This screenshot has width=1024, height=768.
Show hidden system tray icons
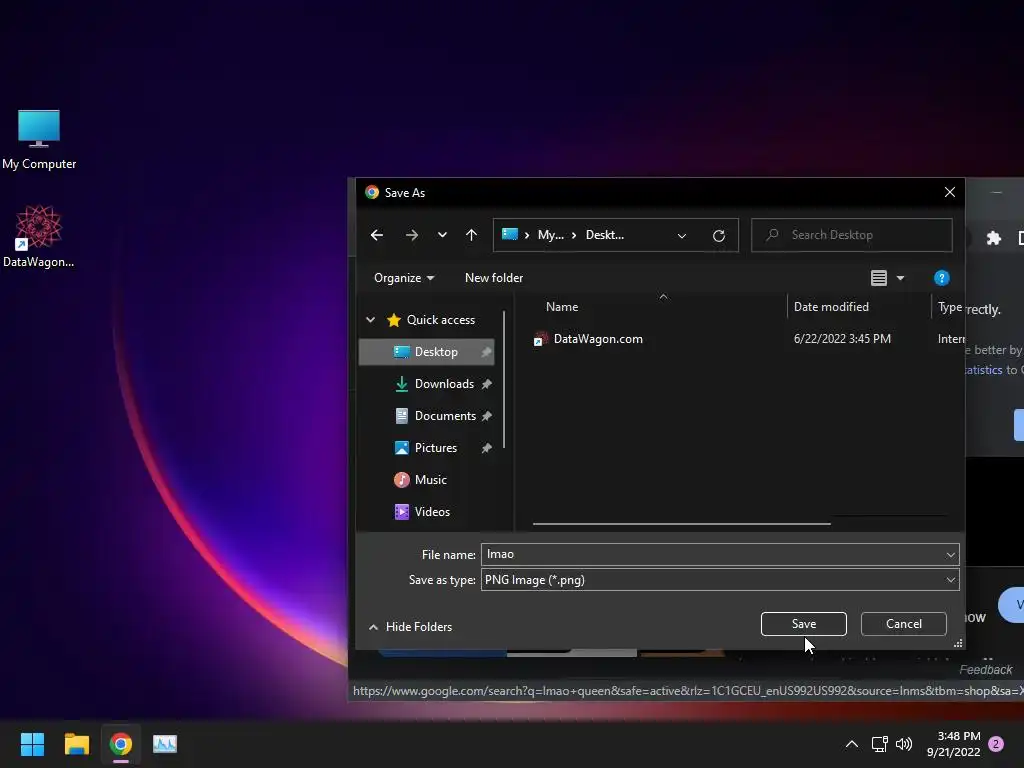(852, 744)
